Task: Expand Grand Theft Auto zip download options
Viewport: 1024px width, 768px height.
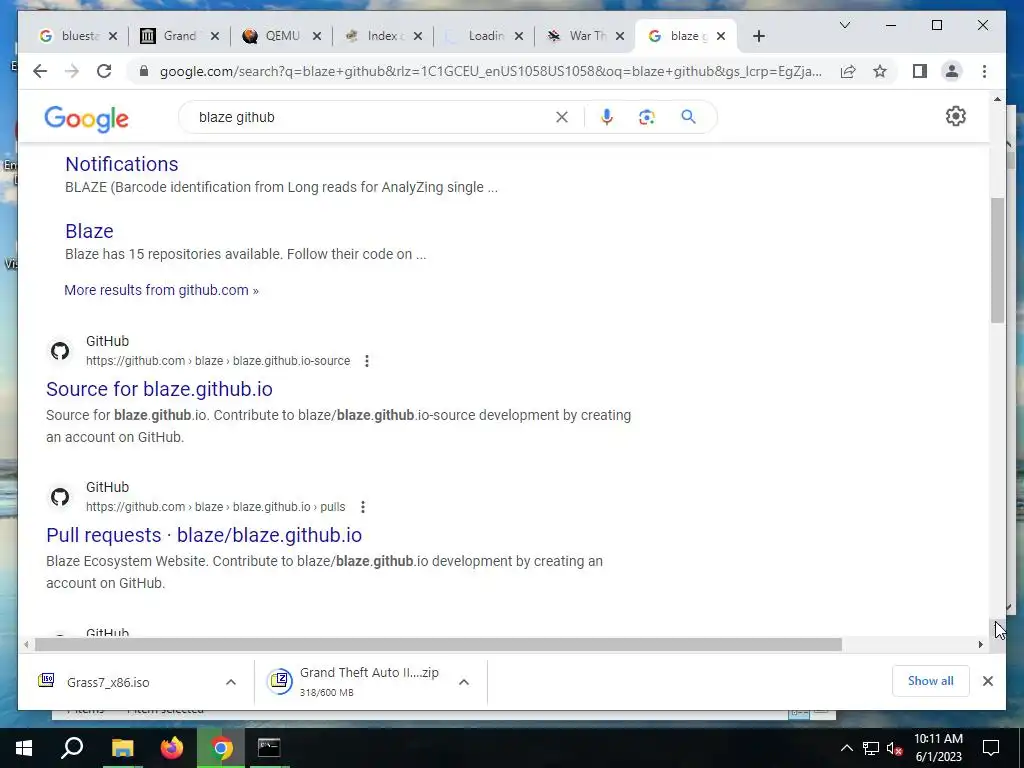Action: click(464, 682)
